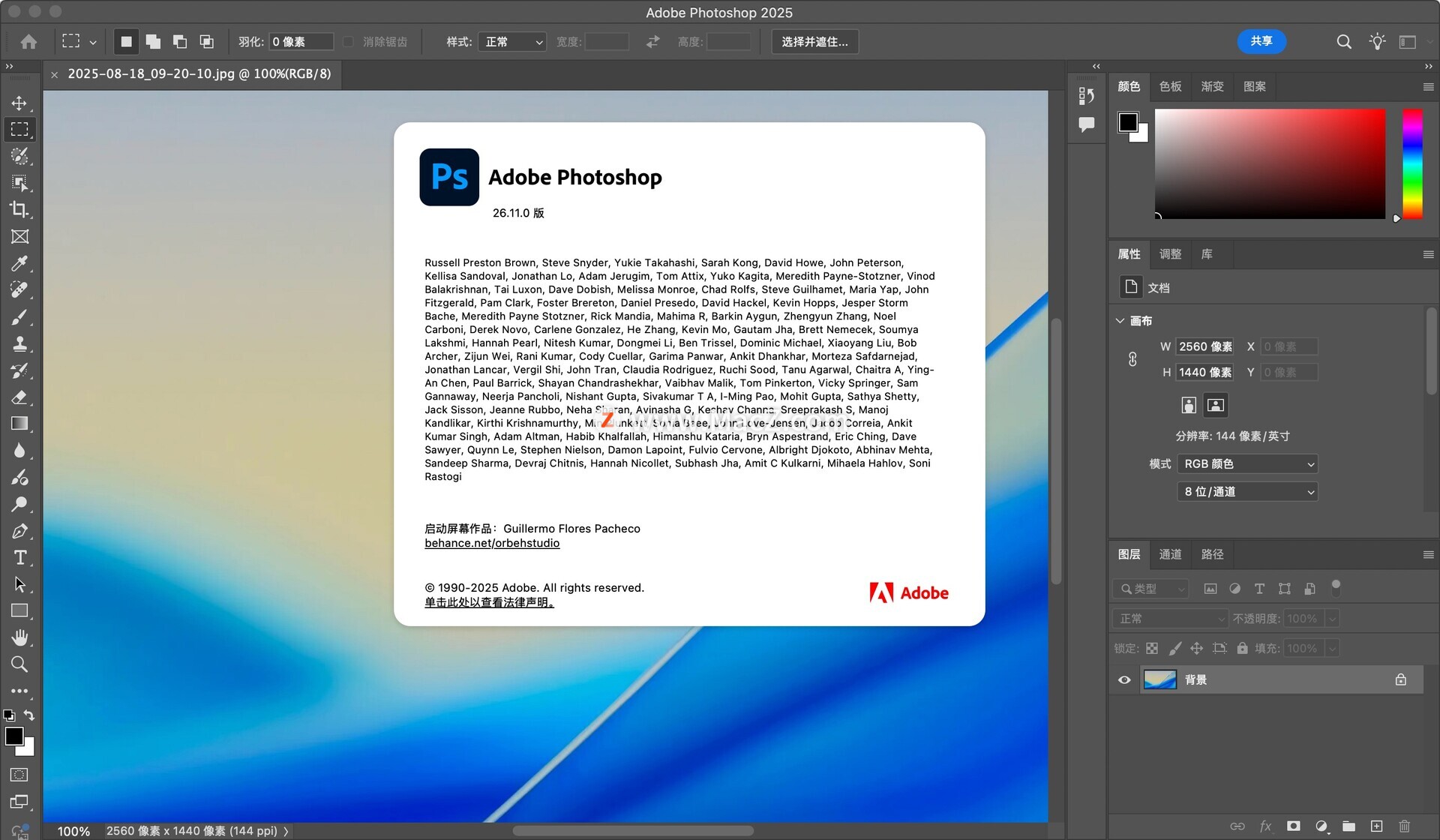
Task: Switch to the 色板 tab
Action: (x=1170, y=86)
